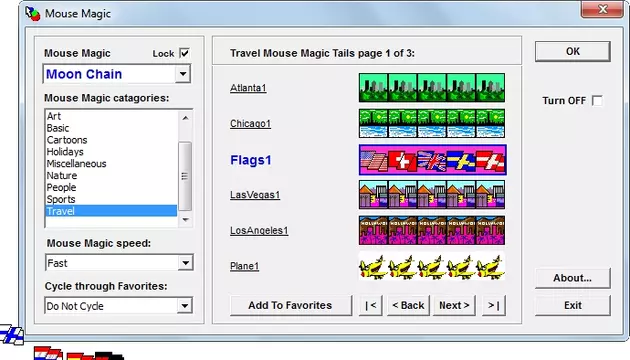This screenshot has height=360, width=630.
Task: Jump to last page with >| button
Action: [x=494, y=305]
